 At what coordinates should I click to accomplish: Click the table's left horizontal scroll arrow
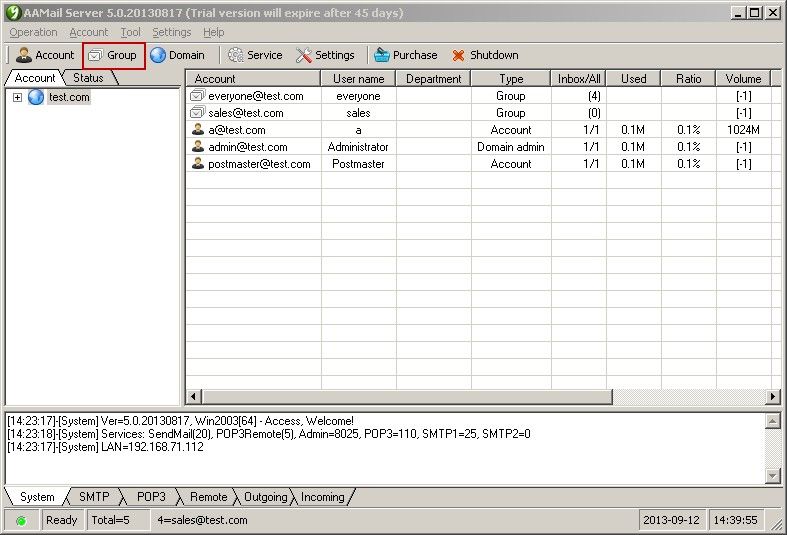(x=194, y=396)
